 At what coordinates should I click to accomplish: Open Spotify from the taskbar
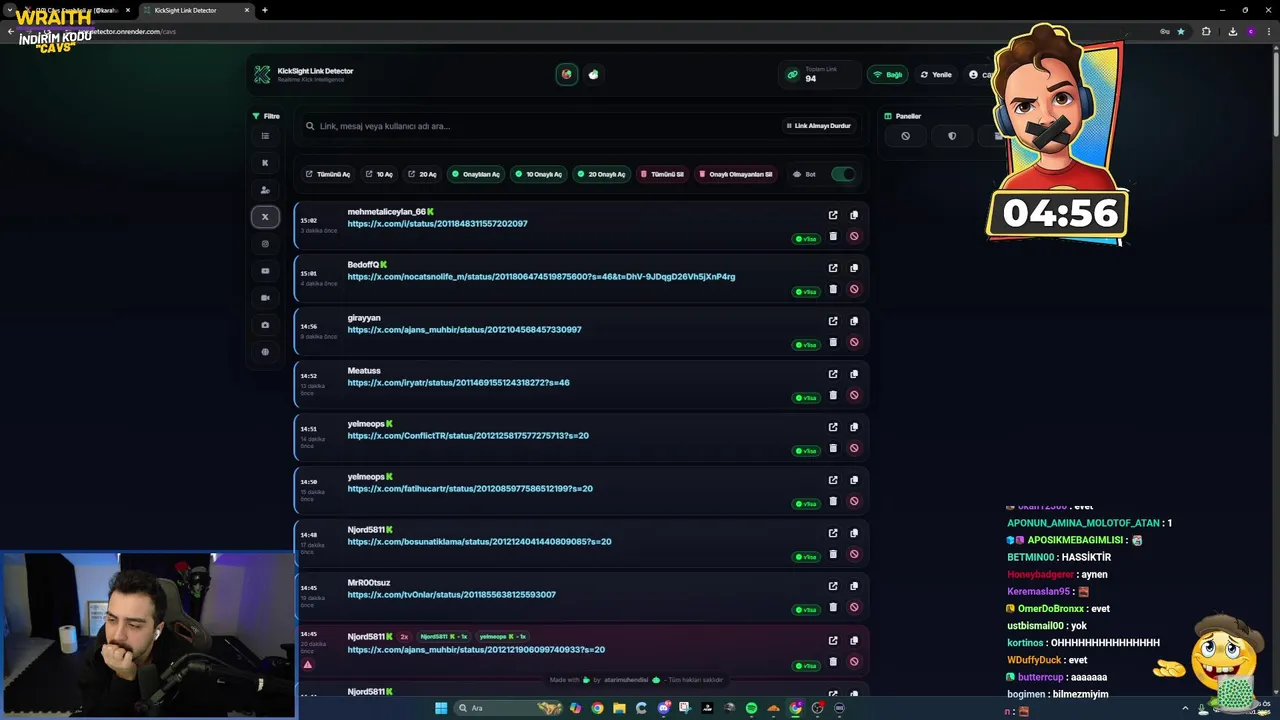click(x=752, y=708)
